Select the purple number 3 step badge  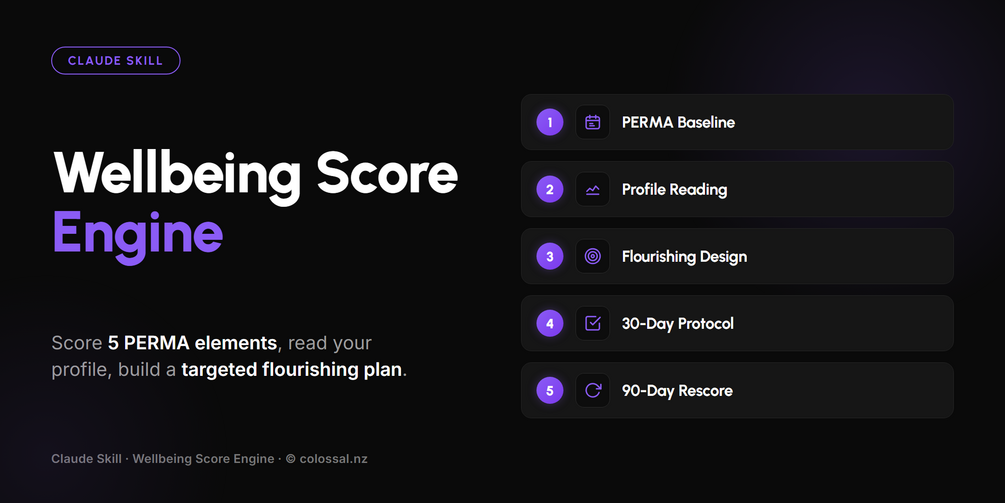pos(550,256)
